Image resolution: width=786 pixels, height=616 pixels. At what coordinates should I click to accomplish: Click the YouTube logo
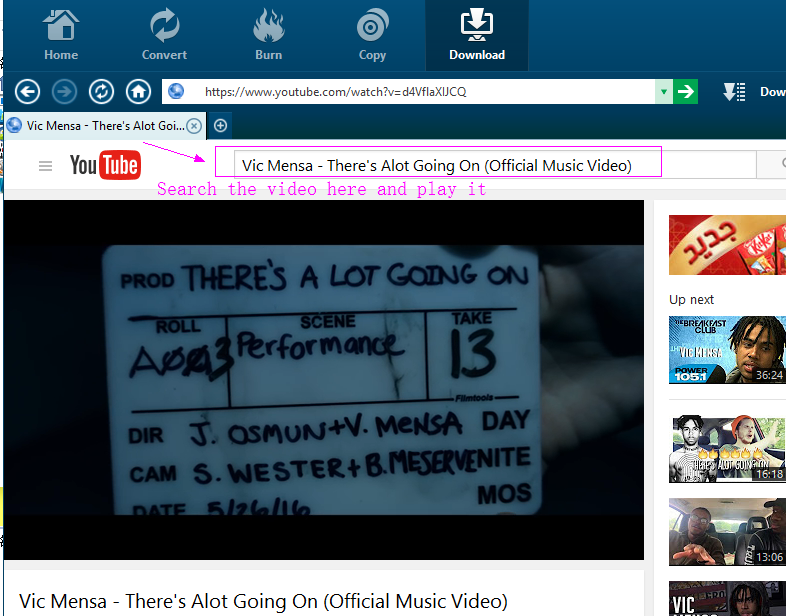pos(105,165)
